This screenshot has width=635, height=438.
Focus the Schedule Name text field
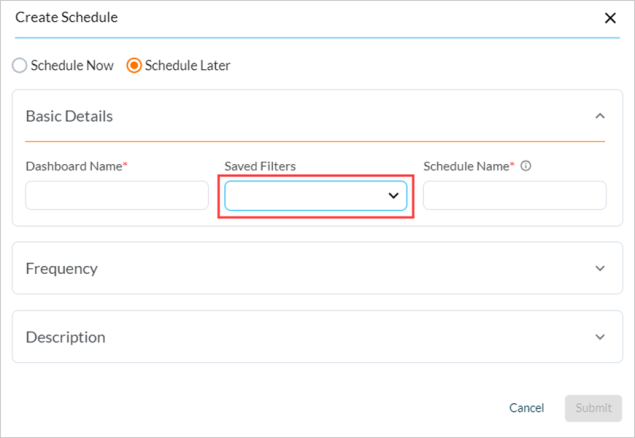[514, 196]
